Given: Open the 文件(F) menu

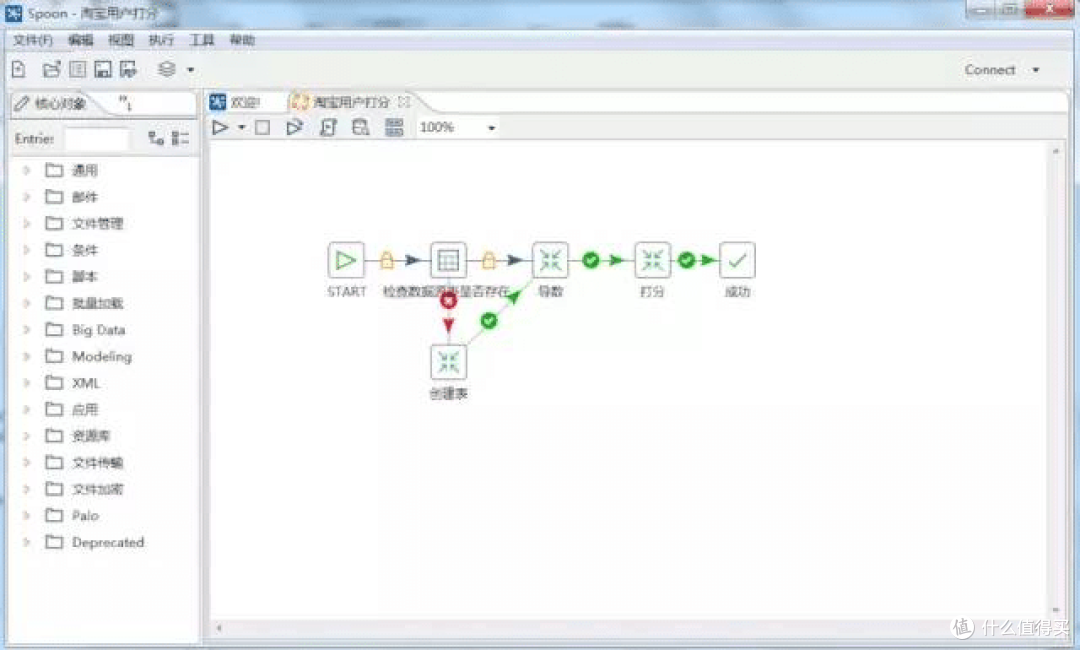Looking at the screenshot, I should (32, 40).
